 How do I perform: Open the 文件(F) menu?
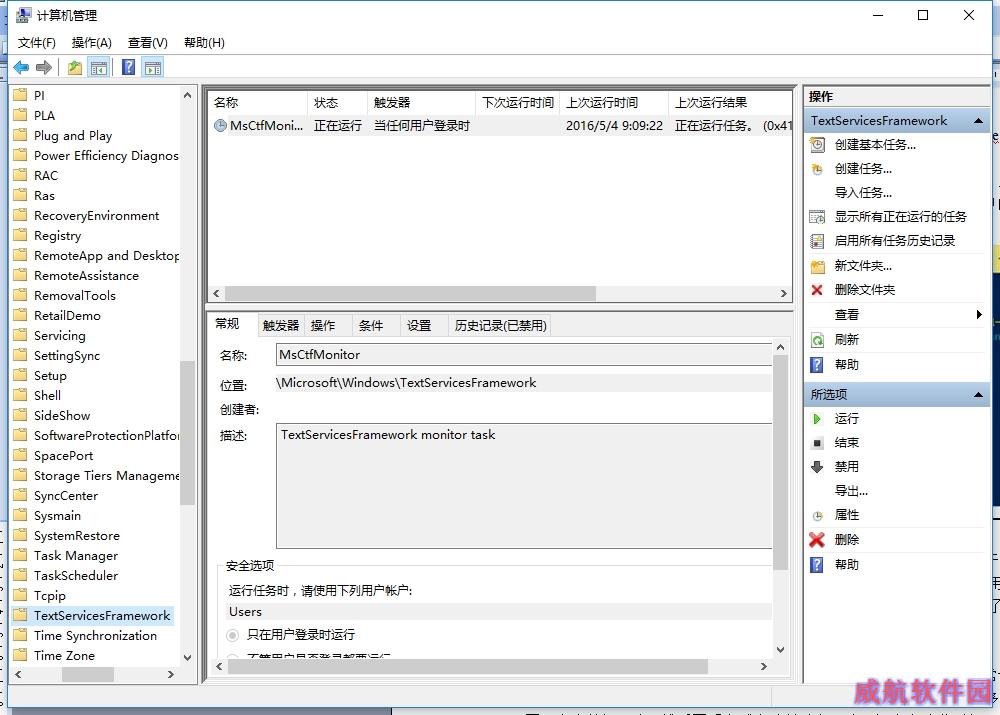(37, 43)
